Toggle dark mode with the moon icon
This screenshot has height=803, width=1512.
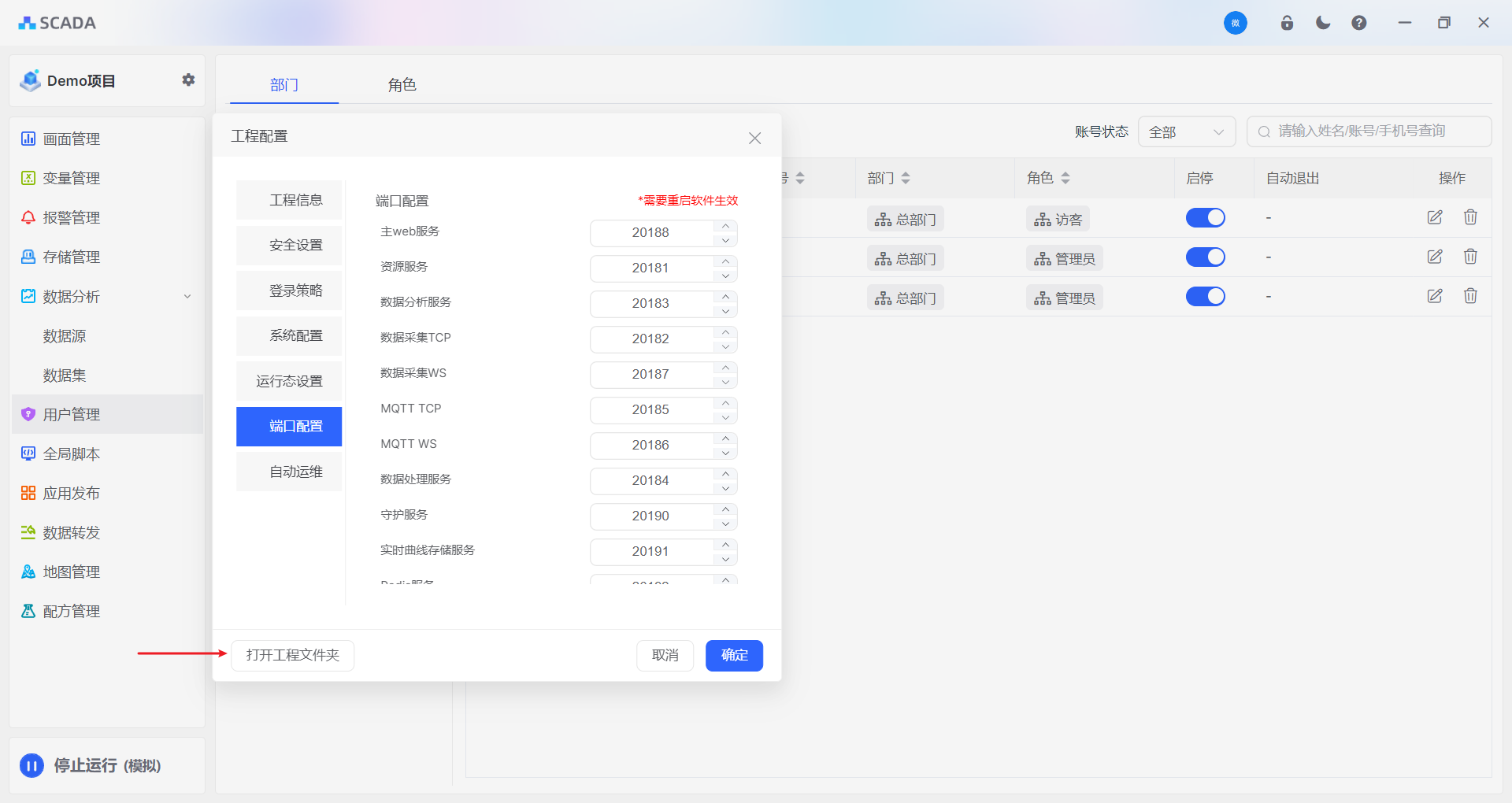[1323, 23]
